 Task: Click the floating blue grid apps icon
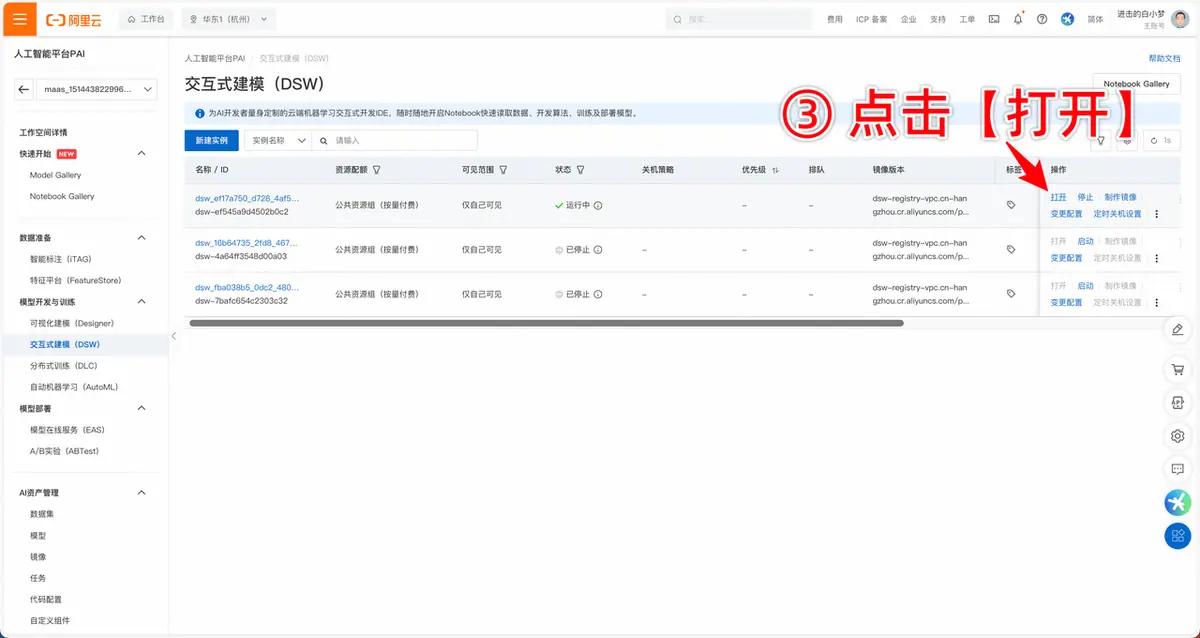(1178, 535)
